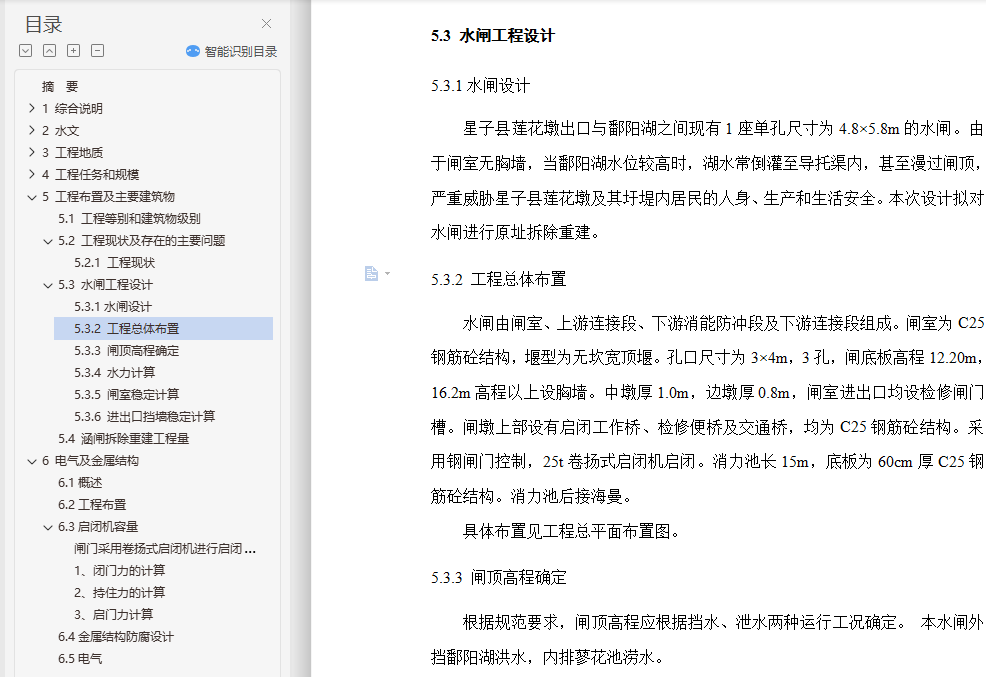Select 1 综合说明 outline entry
This screenshot has height=677, width=986.
[72, 109]
